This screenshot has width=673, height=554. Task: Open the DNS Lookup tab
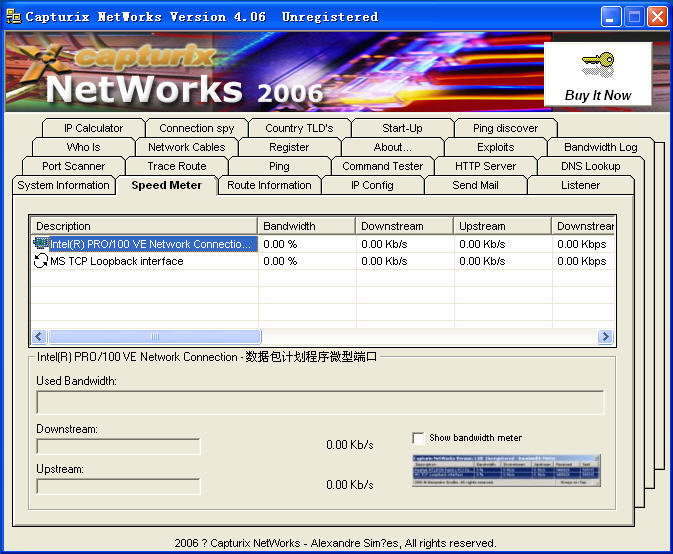[591, 166]
